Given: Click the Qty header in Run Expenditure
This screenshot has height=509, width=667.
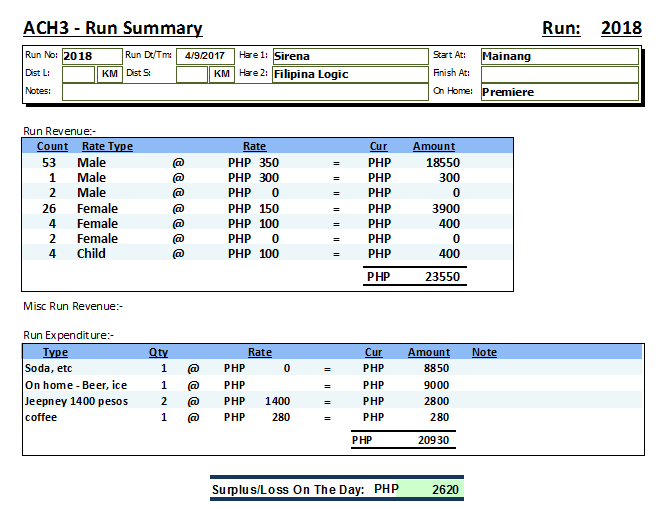Looking at the screenshot, I should click(159, 352).
